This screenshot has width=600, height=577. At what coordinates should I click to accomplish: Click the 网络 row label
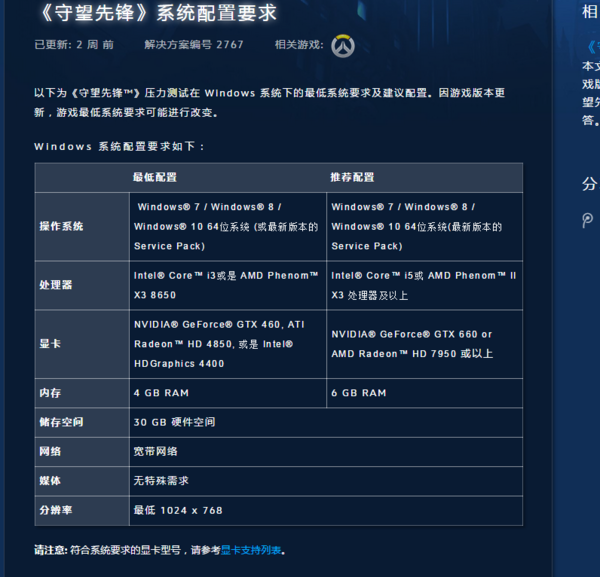click(50, 451)
